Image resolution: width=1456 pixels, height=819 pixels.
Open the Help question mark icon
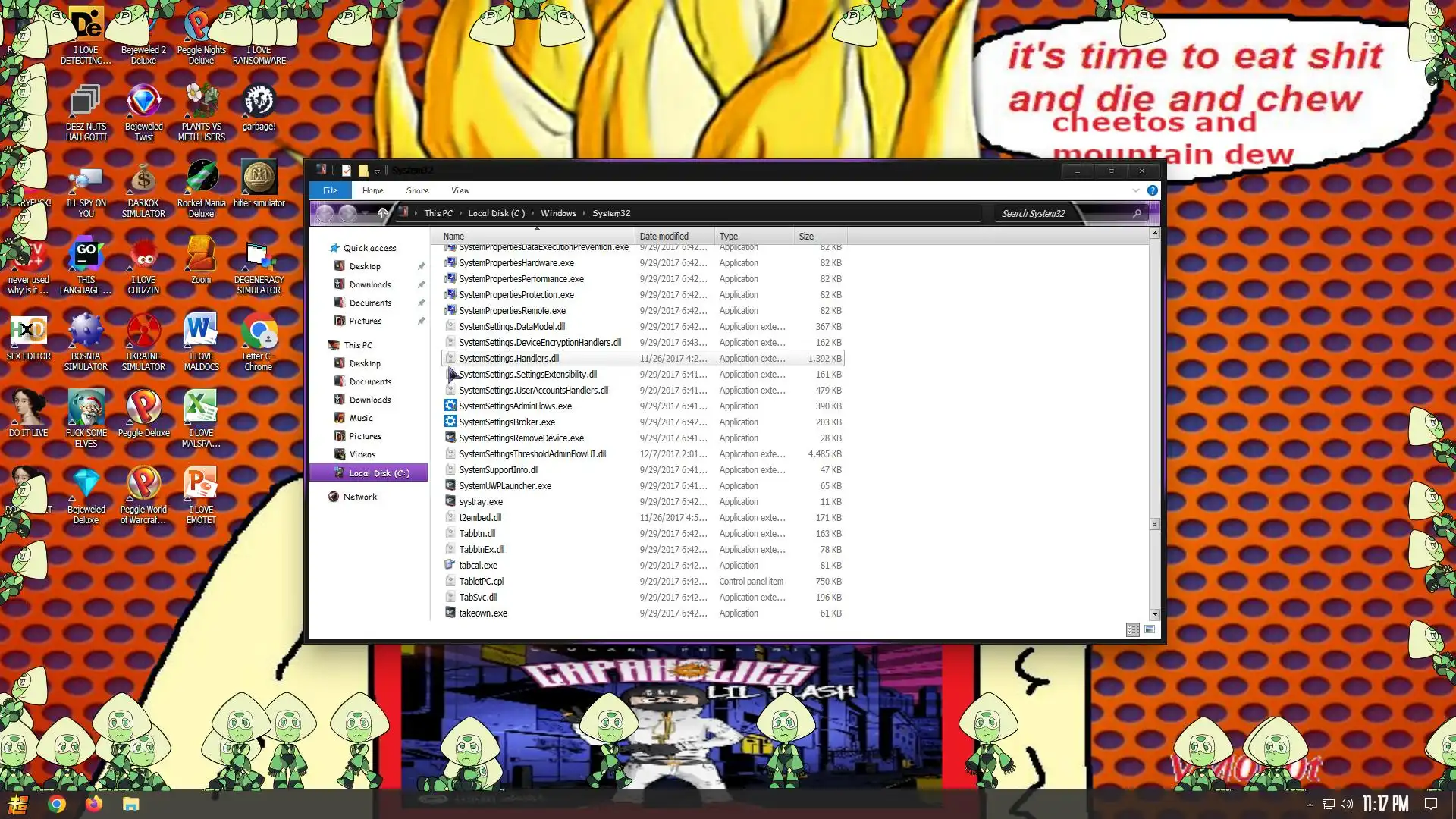coord(1152,190)
